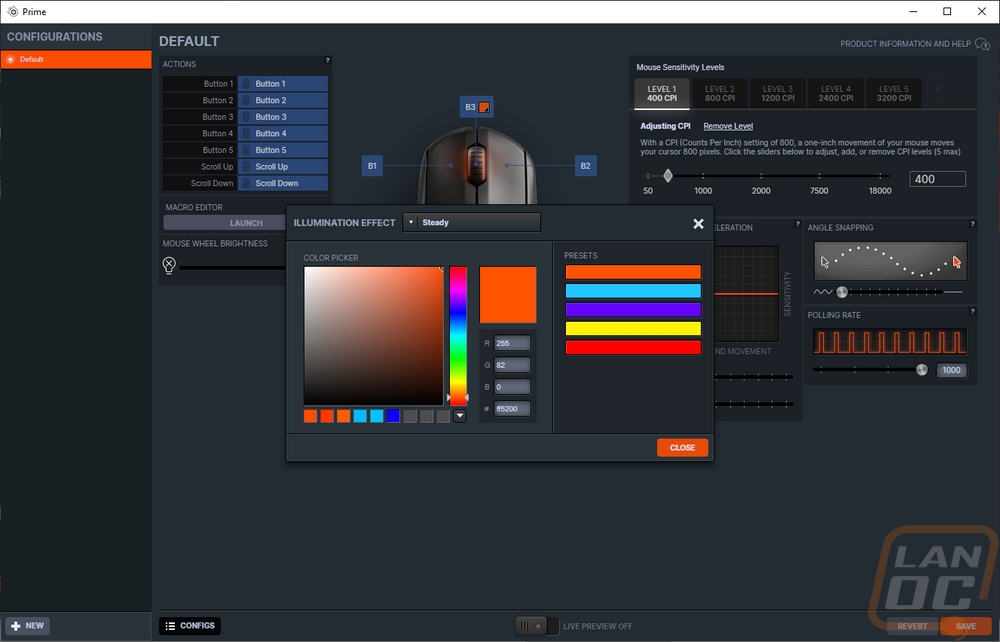Open the Illumination Effect Steady dropdown
1000x642 pixels.
472,223
